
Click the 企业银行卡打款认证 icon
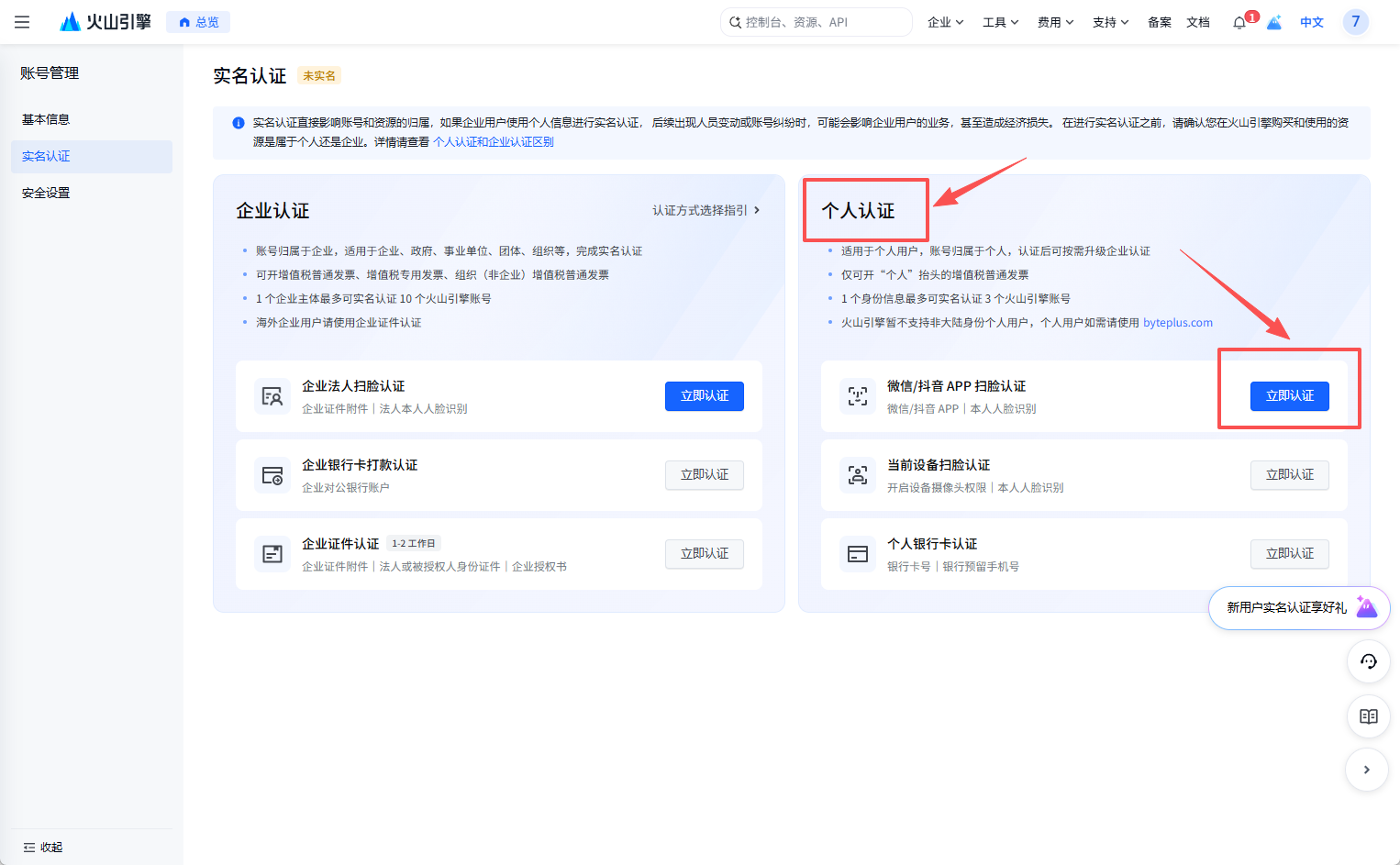[272, 475]
